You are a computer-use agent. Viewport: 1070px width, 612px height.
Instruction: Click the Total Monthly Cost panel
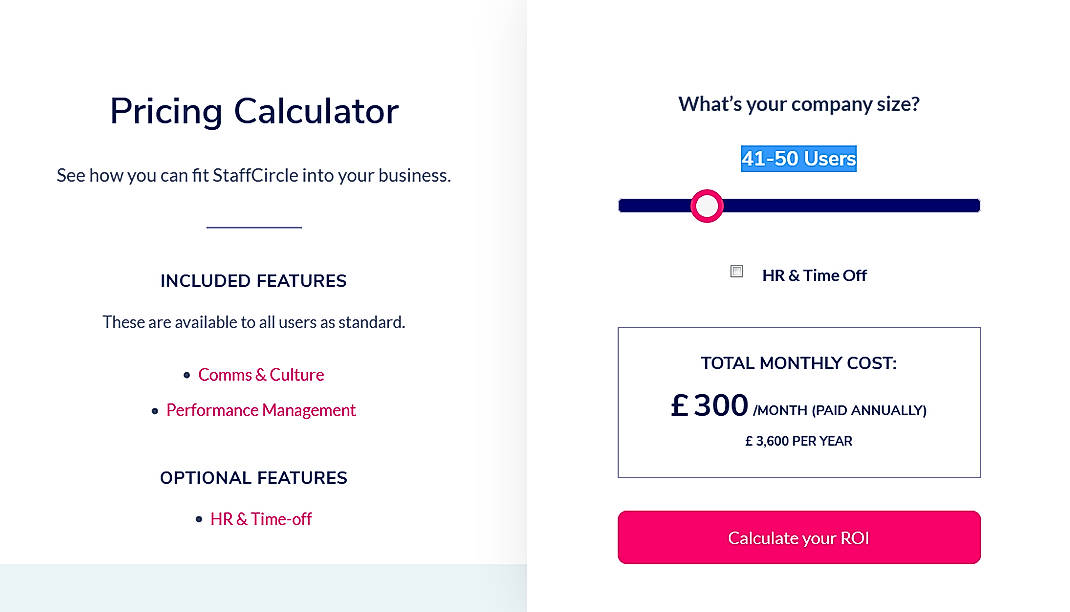pos(798,401)
